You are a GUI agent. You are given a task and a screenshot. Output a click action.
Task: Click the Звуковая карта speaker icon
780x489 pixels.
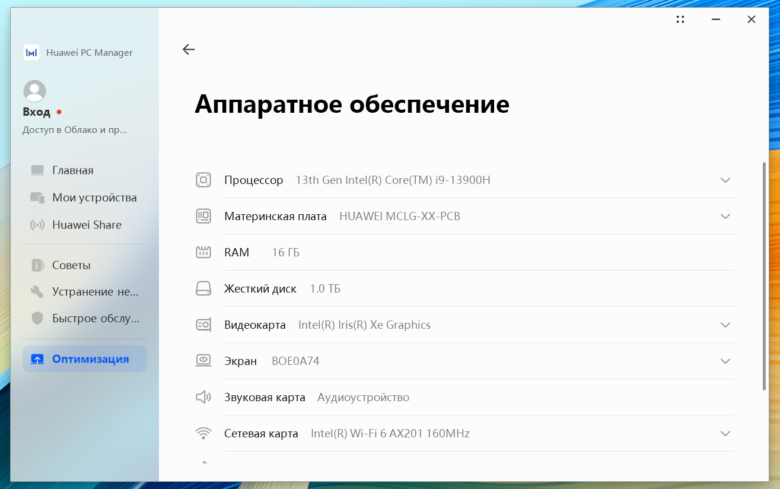click(203, 397)
